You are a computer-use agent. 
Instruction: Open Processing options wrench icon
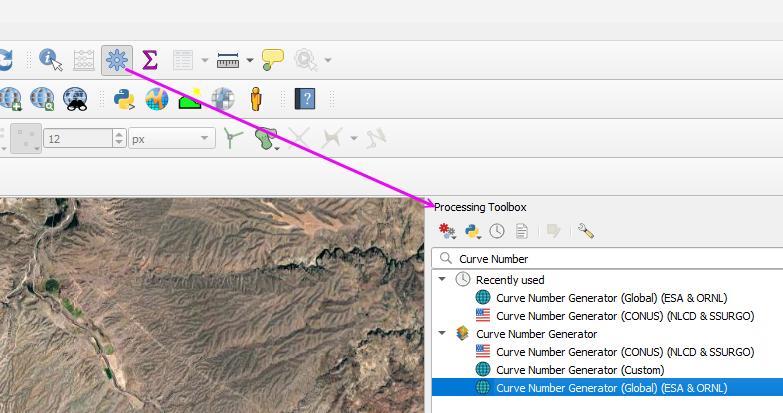coord(586,231)
